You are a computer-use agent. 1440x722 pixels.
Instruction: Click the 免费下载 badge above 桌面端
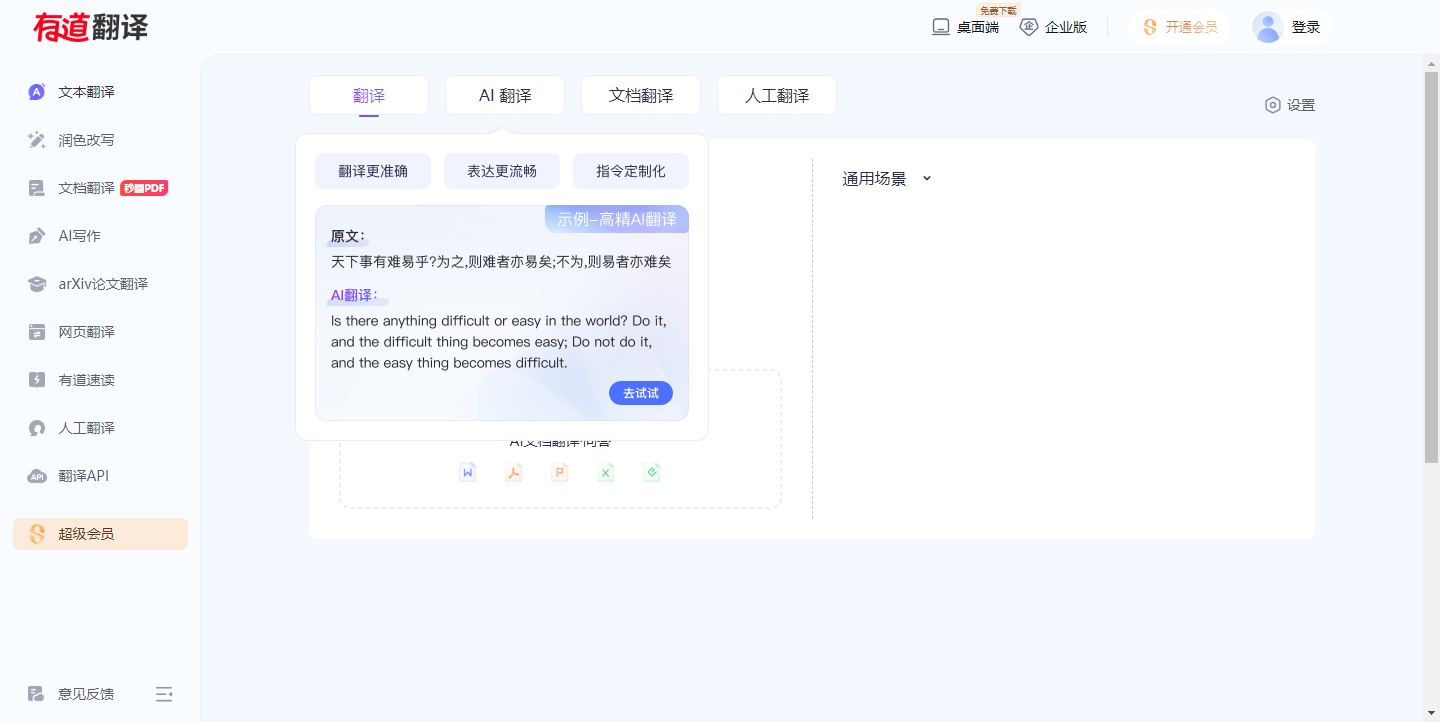(x=997, y=10)
